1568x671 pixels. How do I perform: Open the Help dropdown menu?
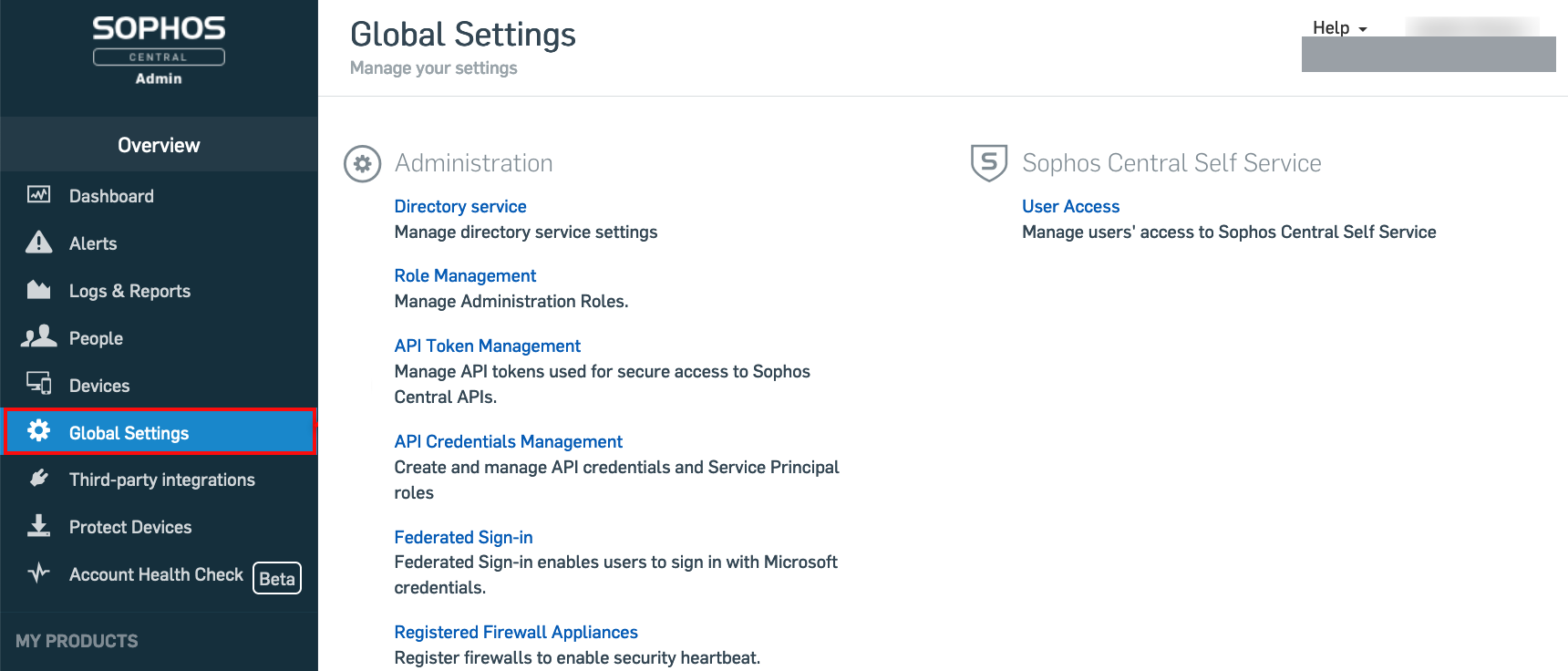click(x=1339, y=28)
